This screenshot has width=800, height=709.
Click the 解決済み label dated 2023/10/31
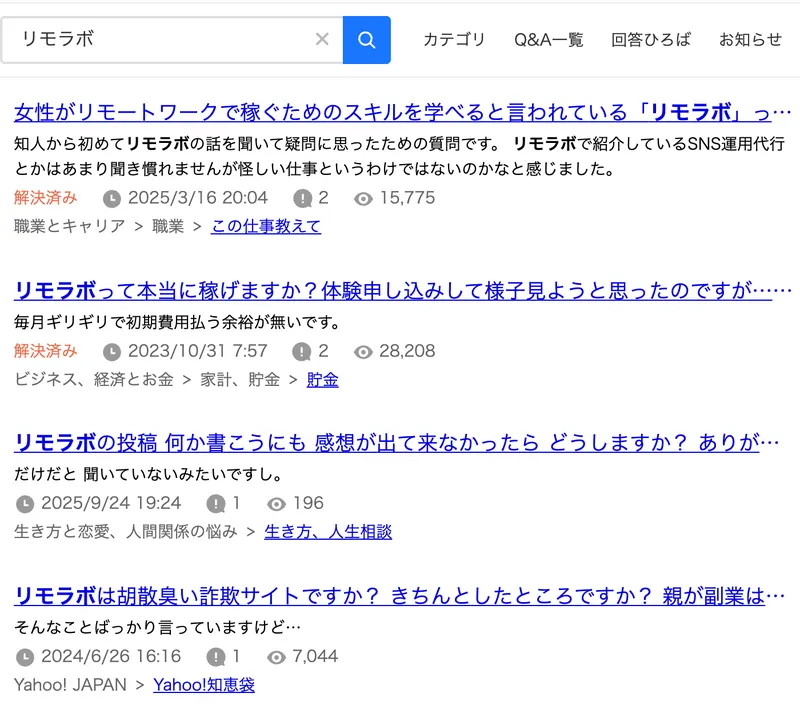coord(45,350)
